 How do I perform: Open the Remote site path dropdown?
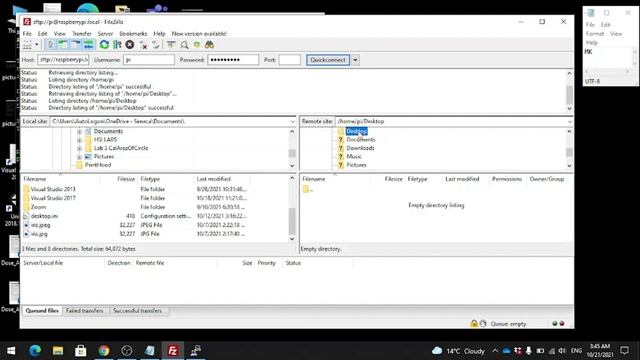click(x=570, y=122)
